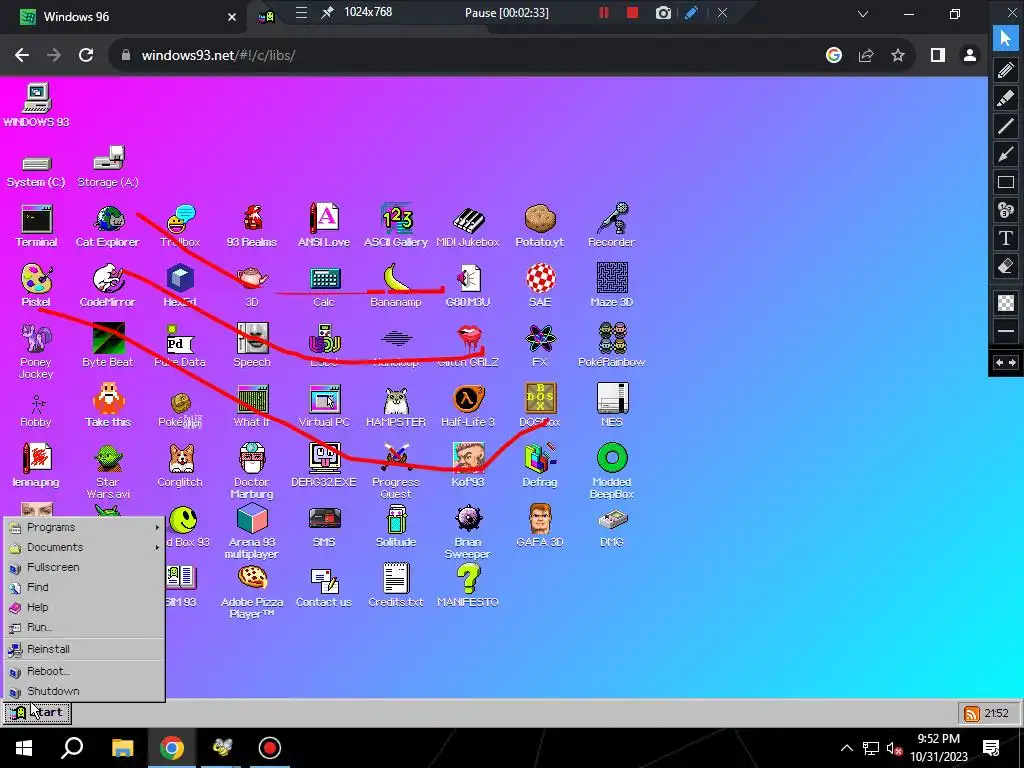The height and width of the screenshot is (768, 1024).
Task: Launch the Calc calculator icon
Action: point(324,285)
